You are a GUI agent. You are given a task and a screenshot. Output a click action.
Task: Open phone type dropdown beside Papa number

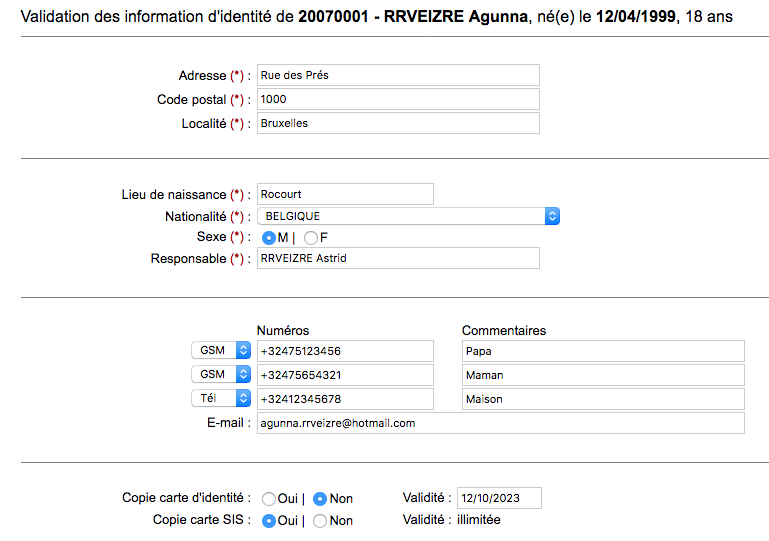221,351
